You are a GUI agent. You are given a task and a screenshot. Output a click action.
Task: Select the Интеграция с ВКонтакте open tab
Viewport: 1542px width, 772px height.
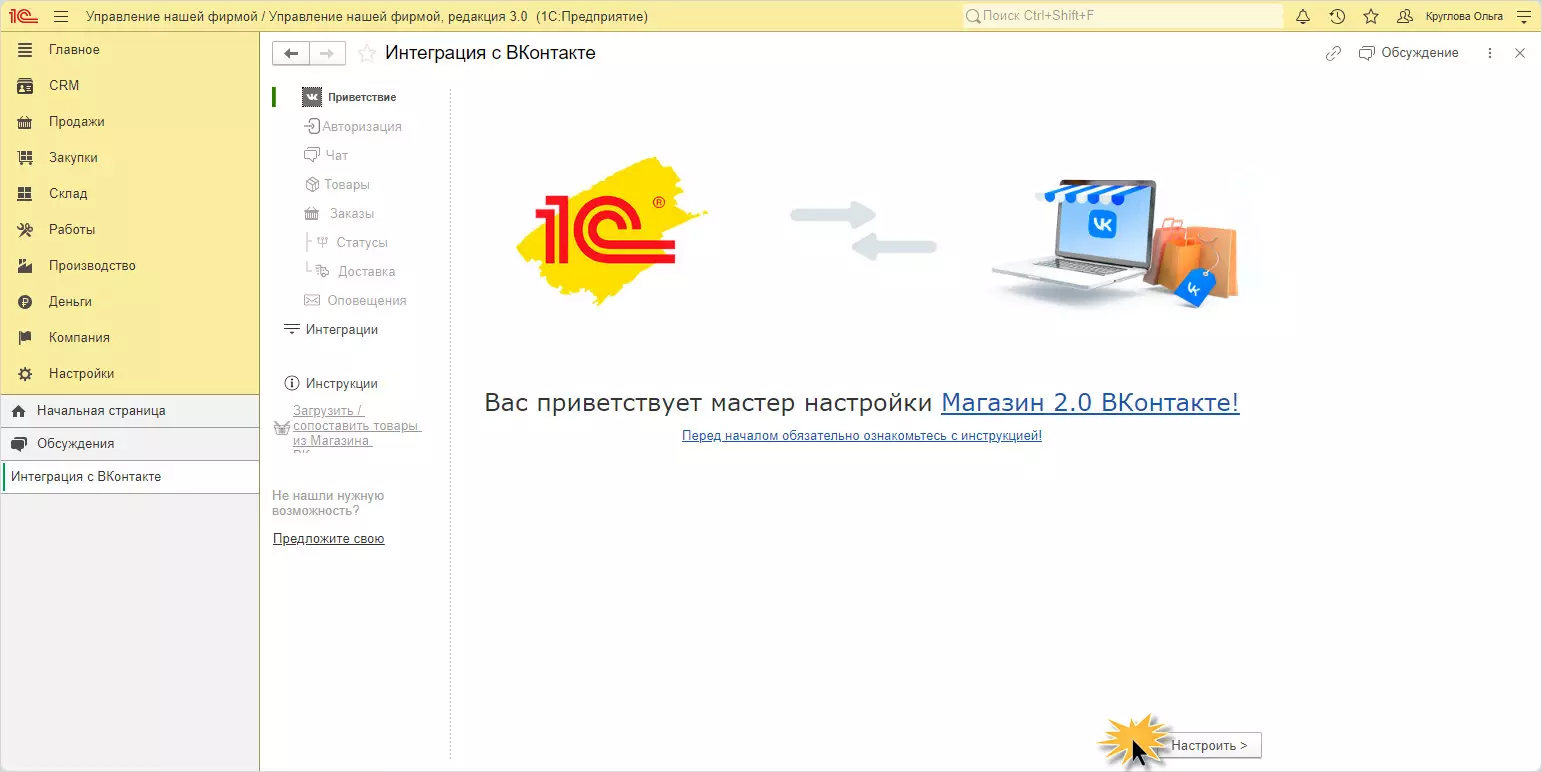point(130,477)
